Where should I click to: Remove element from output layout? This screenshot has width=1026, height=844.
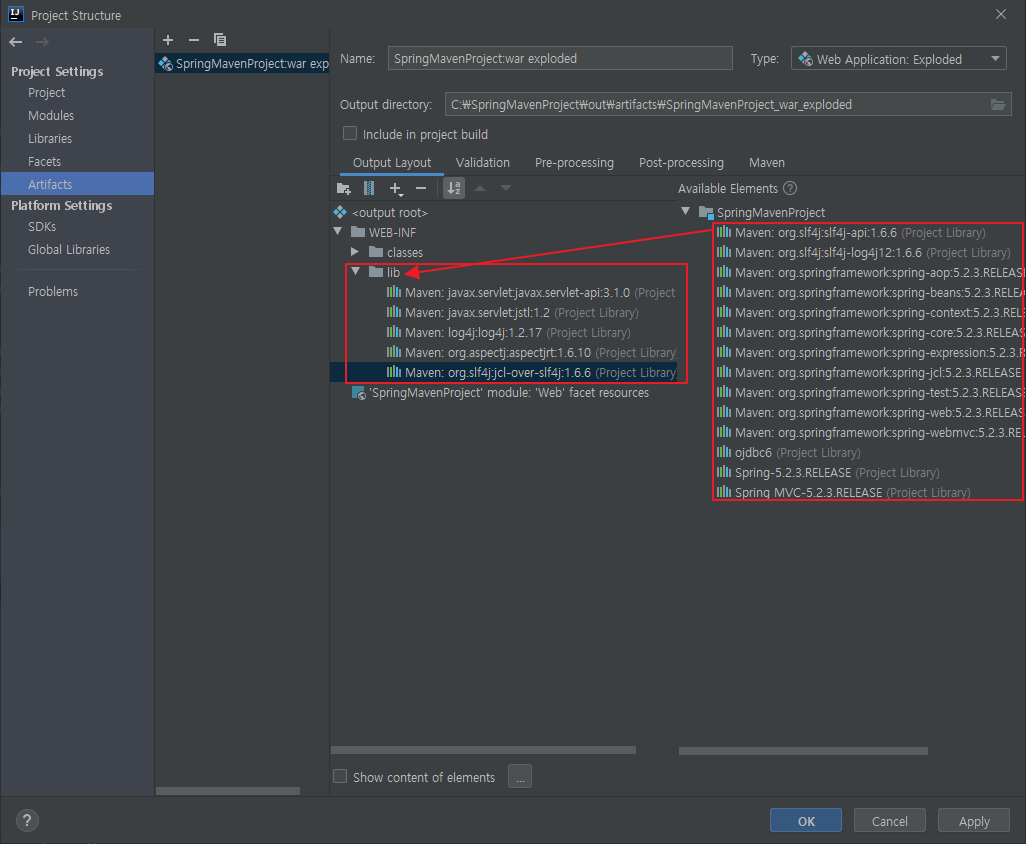point(421,188)
